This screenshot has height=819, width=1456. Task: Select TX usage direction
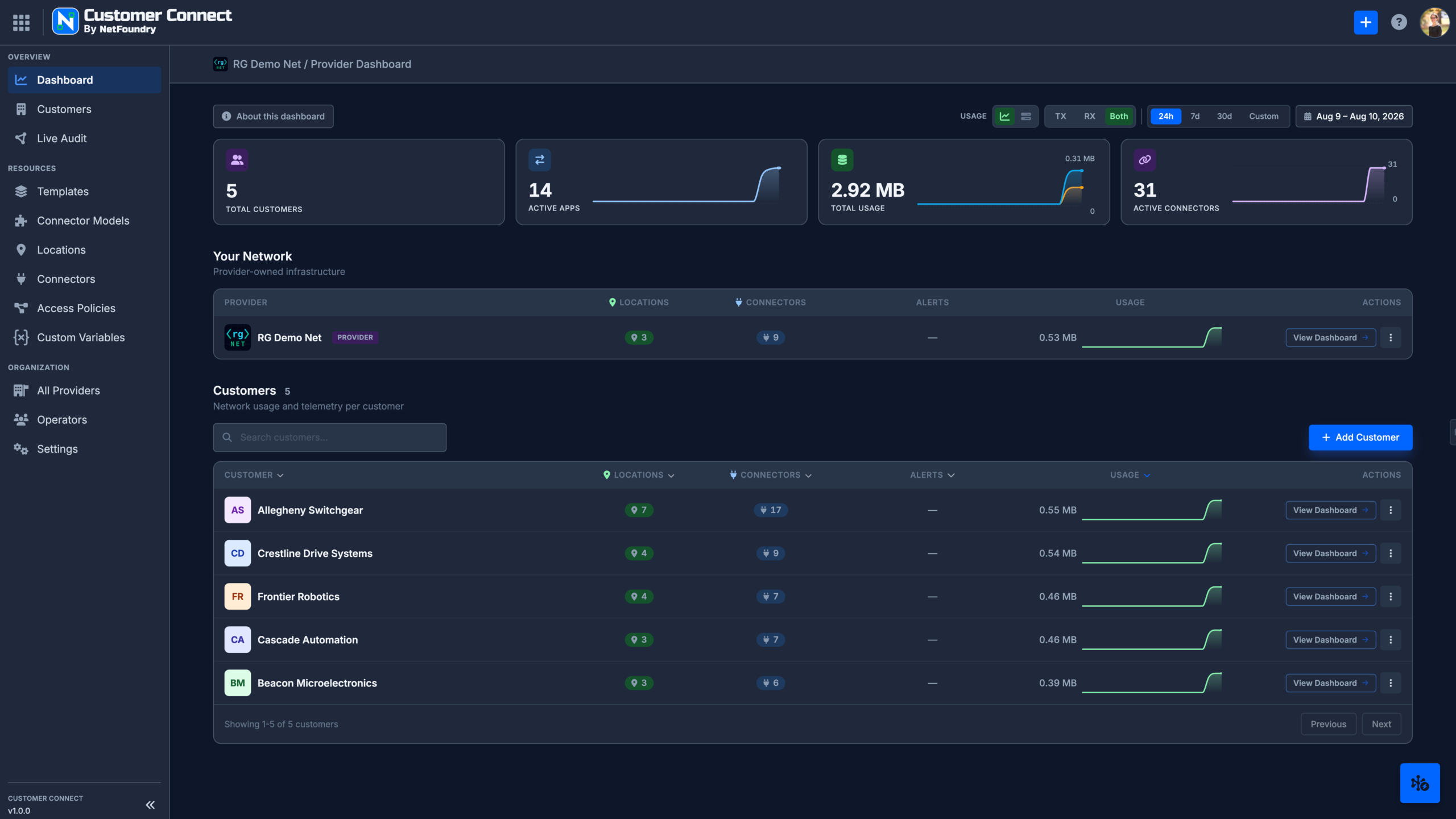(1061, 117)
